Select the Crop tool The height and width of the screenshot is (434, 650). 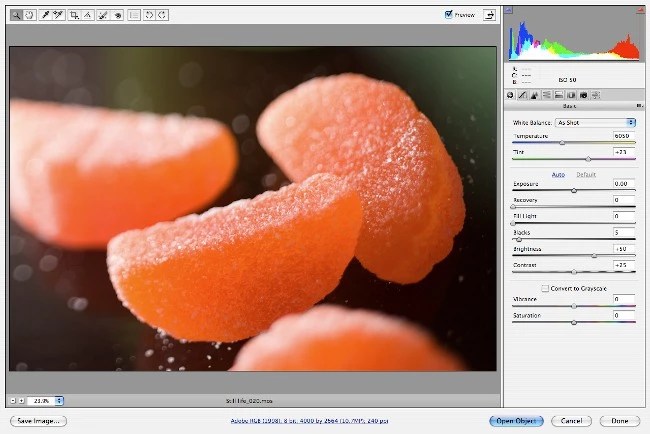pyautogui.click(x=74, y=15)
